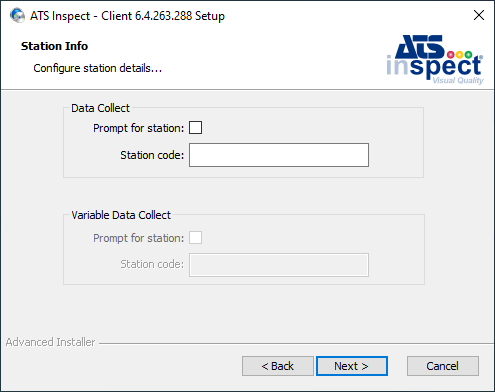
Task: Click the Variable Data Collect group title
Action: [x=121, y=215]
